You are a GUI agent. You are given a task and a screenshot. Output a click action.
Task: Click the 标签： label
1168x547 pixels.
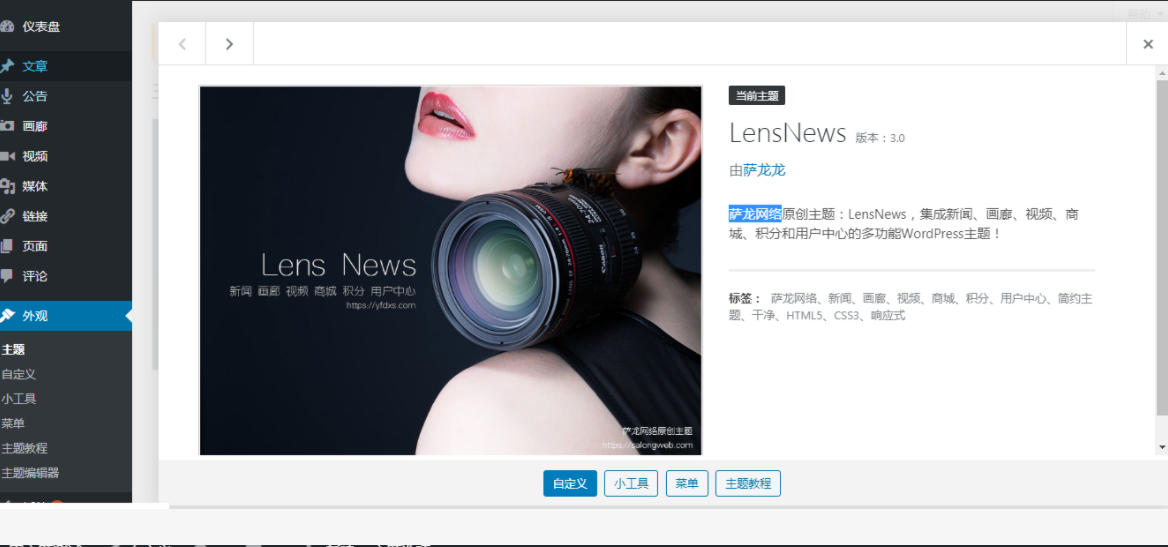745,299
